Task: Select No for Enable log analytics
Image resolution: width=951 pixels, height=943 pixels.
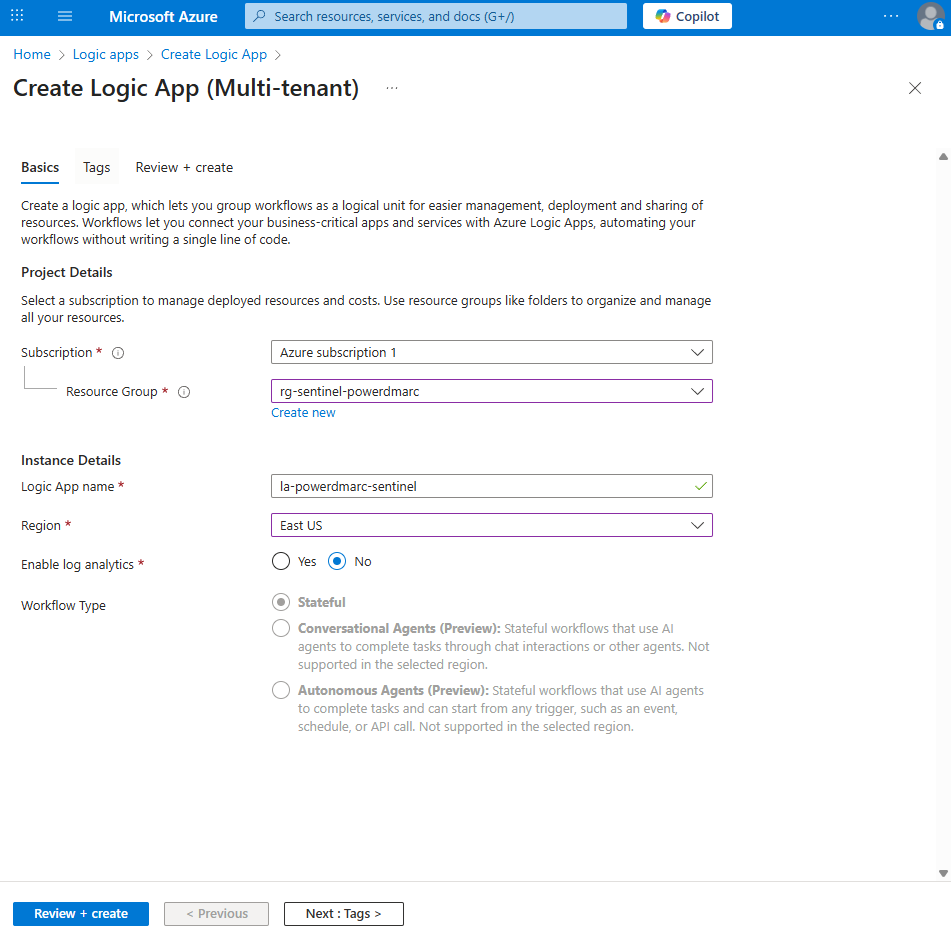Action: click(337, 562)
